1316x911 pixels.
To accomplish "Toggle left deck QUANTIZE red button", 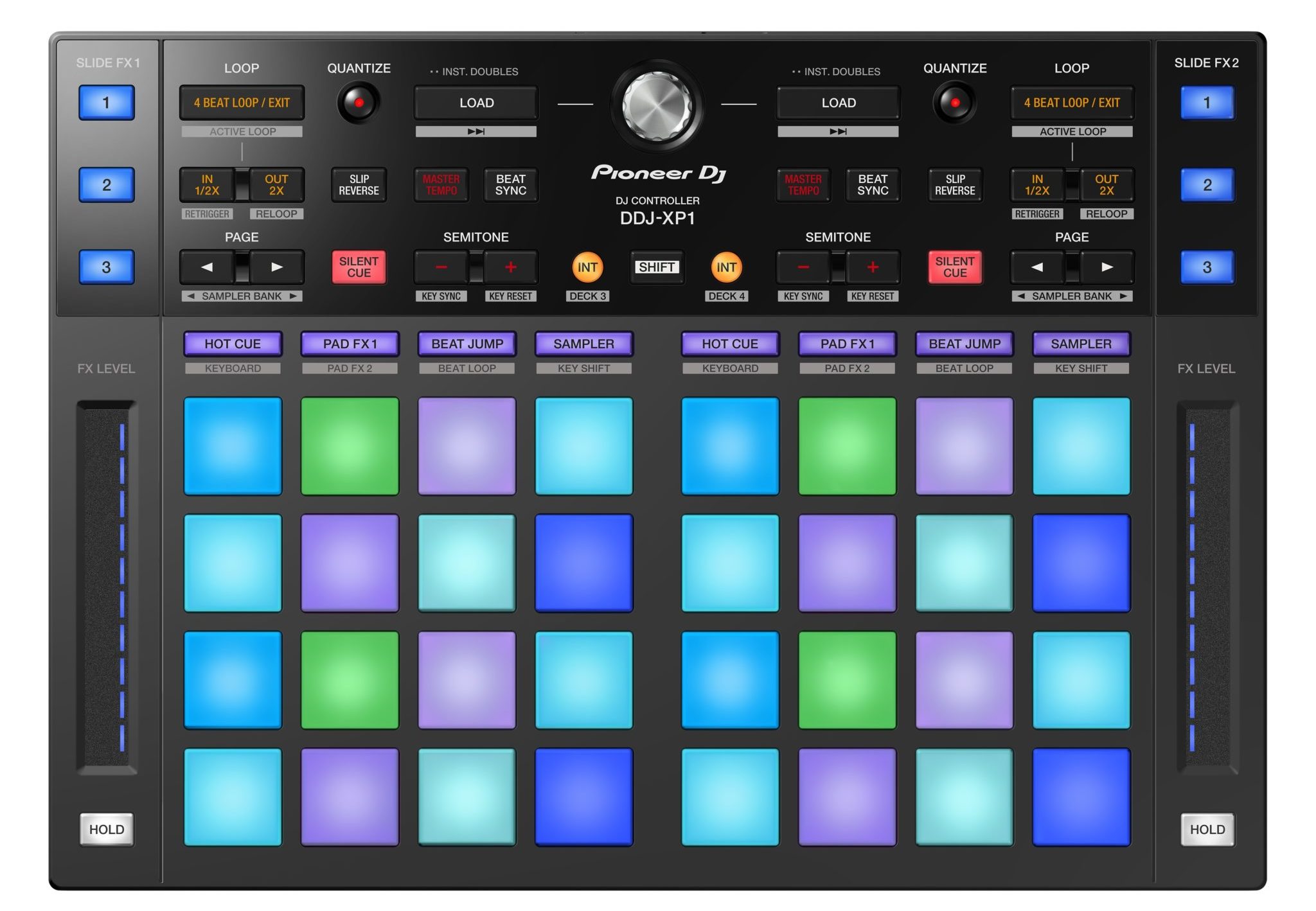I will pyautogui.click(x=359, y=103).
